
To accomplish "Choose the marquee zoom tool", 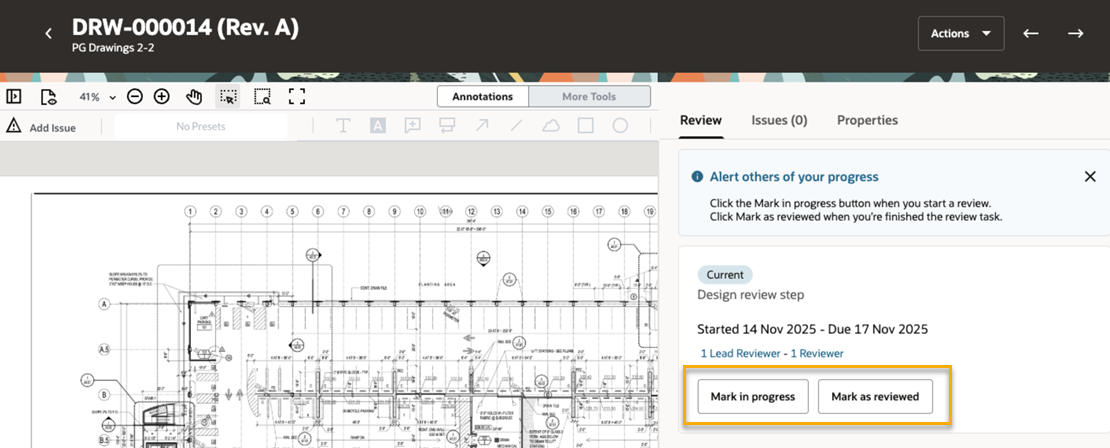I will (262, 97).
